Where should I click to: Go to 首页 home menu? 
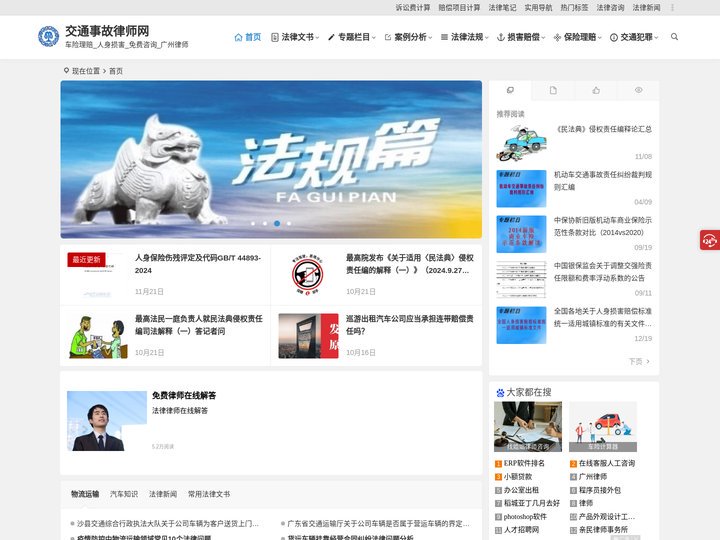click(x=248, y=37)
